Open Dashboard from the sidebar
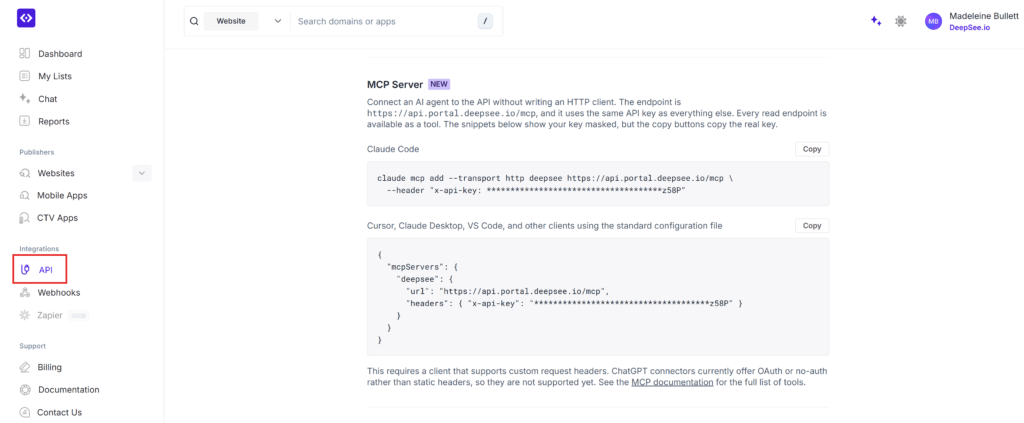 click(x=60, y=54)
